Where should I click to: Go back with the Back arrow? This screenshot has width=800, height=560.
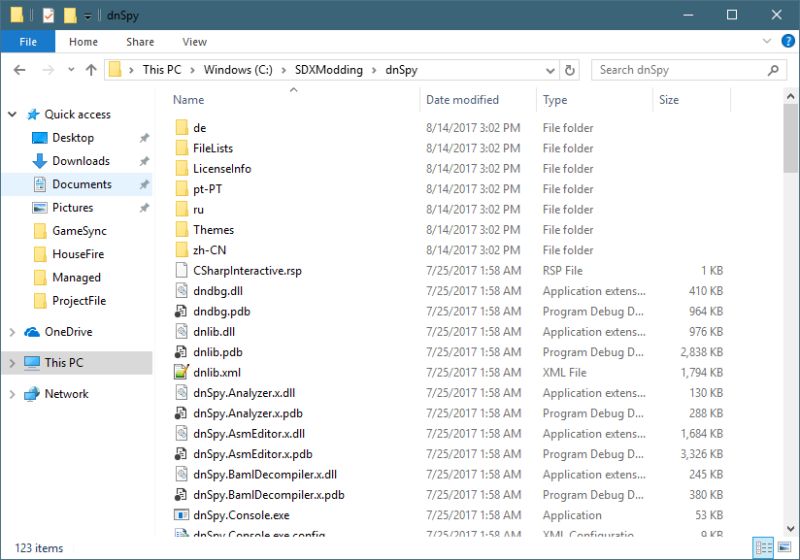coord(19,70)
